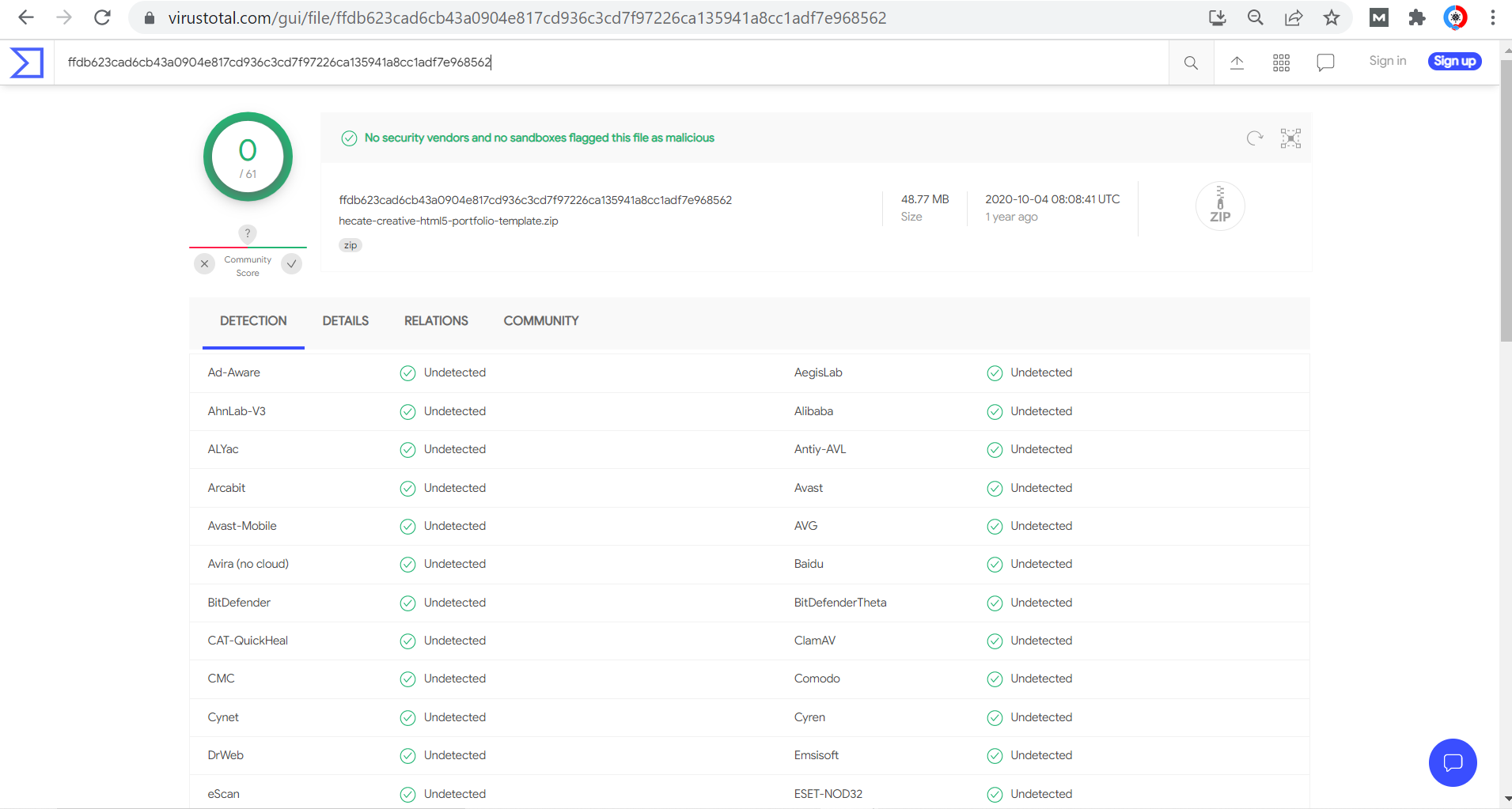Click the ESET-NOD32 vendor name
Image resolution: width=1512 pixels, height=809 pixels.
828,794
